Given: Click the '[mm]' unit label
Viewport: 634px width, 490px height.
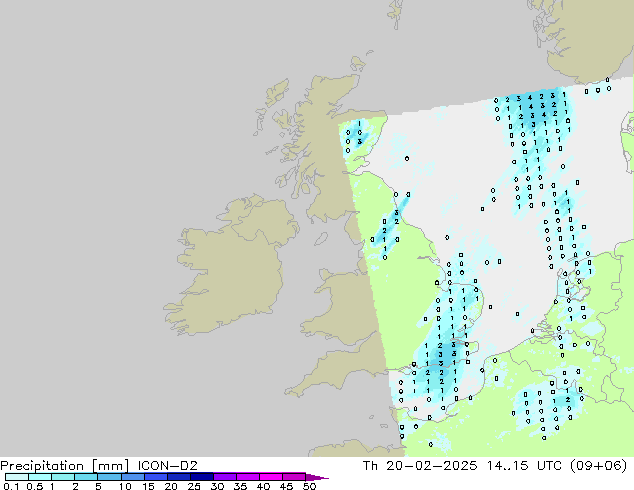Looking at the screenshot, I should coord(110,466).
